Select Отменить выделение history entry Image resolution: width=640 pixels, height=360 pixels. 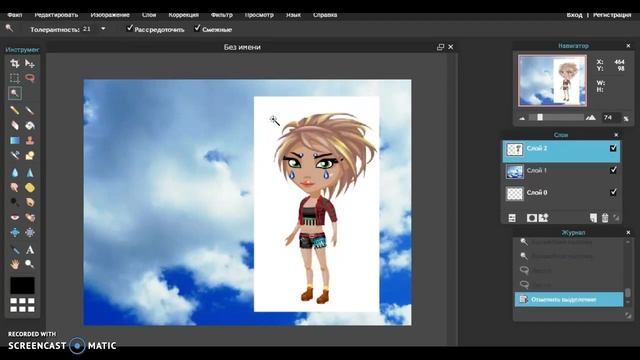click(x=569, y=300)
